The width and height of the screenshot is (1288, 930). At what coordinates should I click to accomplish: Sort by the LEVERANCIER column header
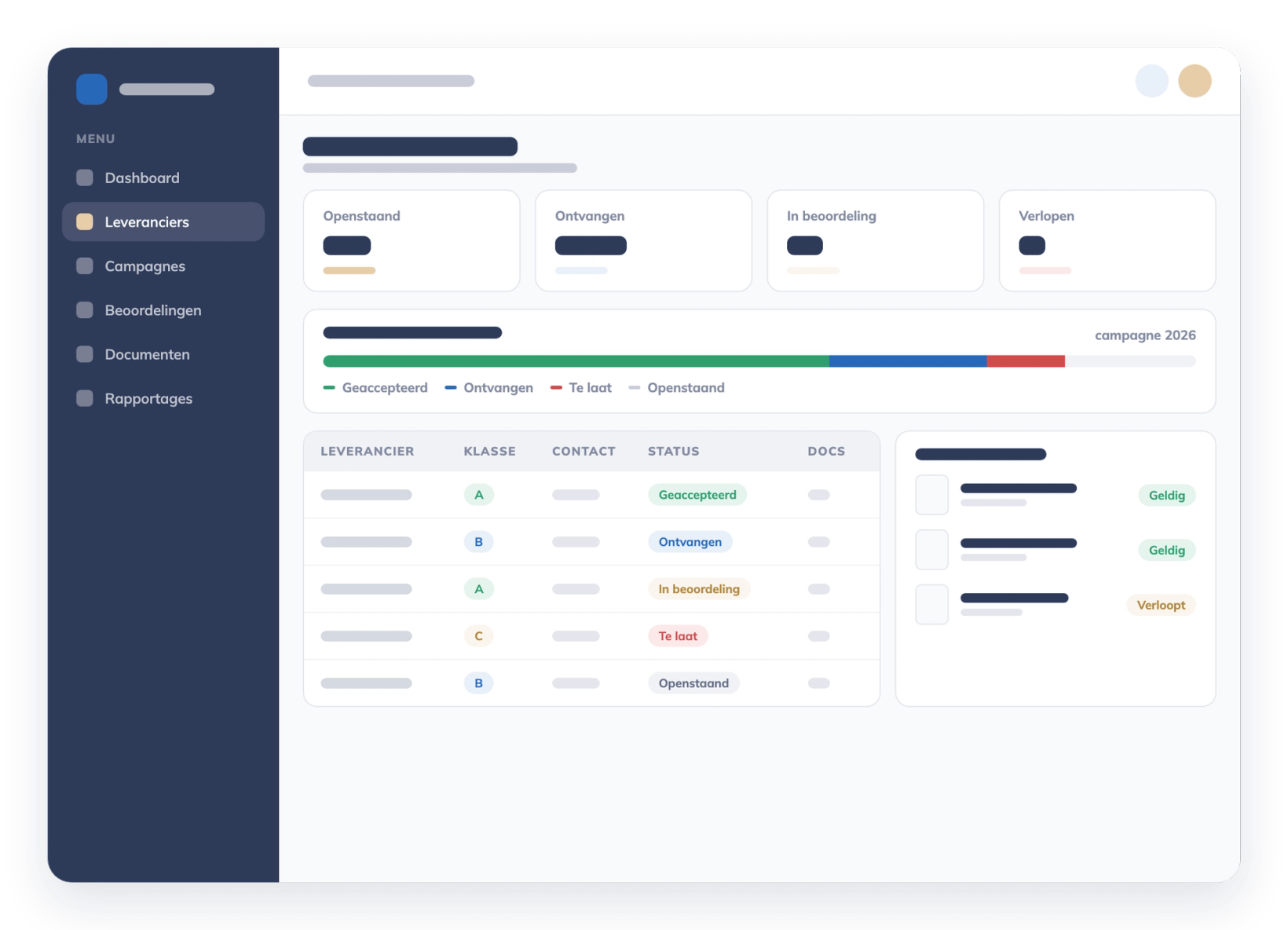(x=367, y=451)
